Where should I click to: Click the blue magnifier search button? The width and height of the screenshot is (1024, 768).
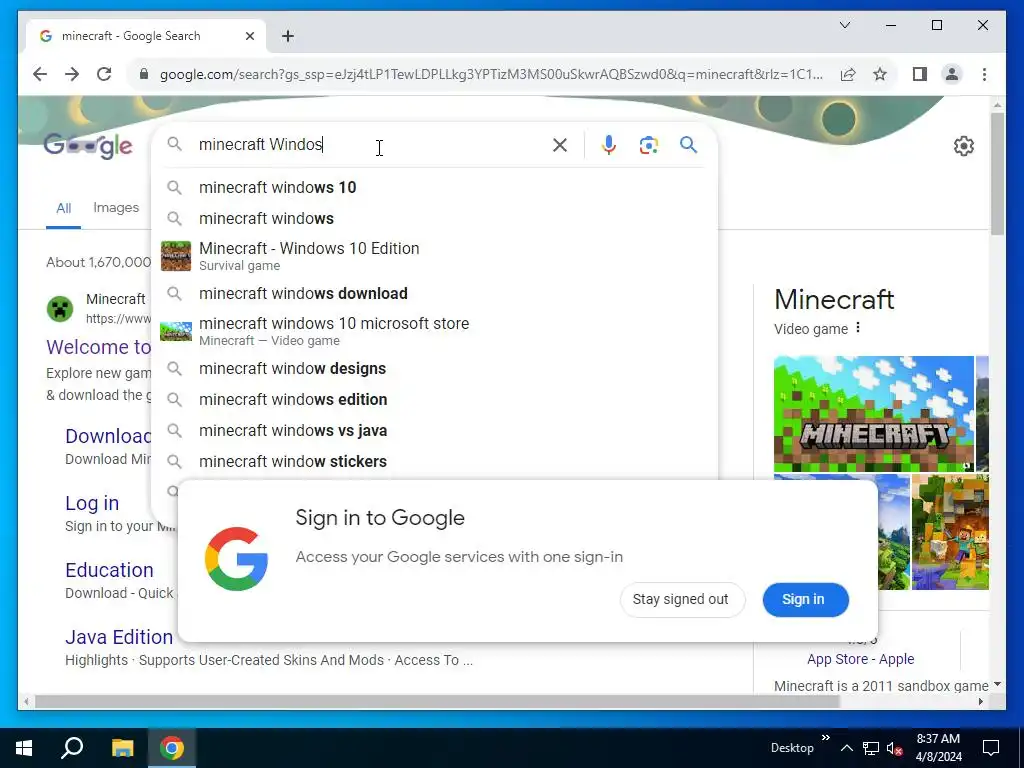point(688,144)
